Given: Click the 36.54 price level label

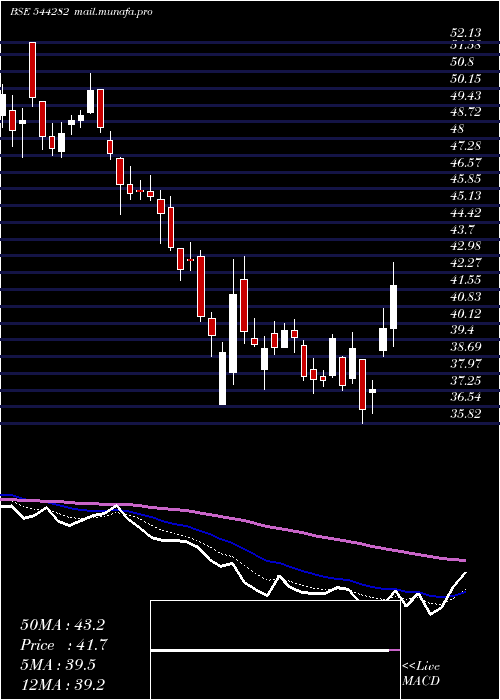Looking at the screenshot, I should click(x=466, y=397).
